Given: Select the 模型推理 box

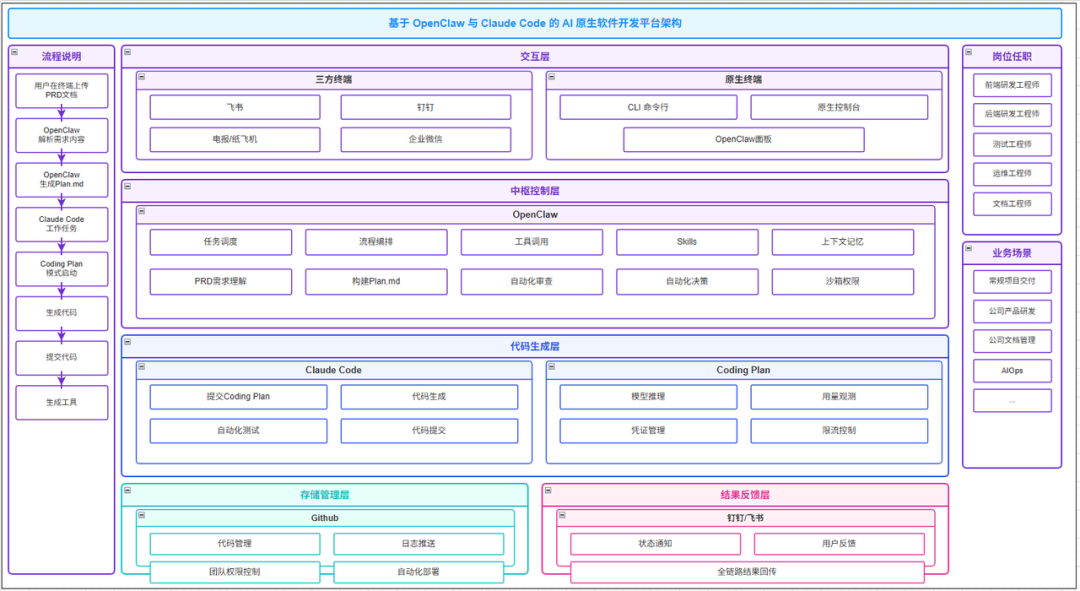Looking at the screenshot, I should coord(648,397).
